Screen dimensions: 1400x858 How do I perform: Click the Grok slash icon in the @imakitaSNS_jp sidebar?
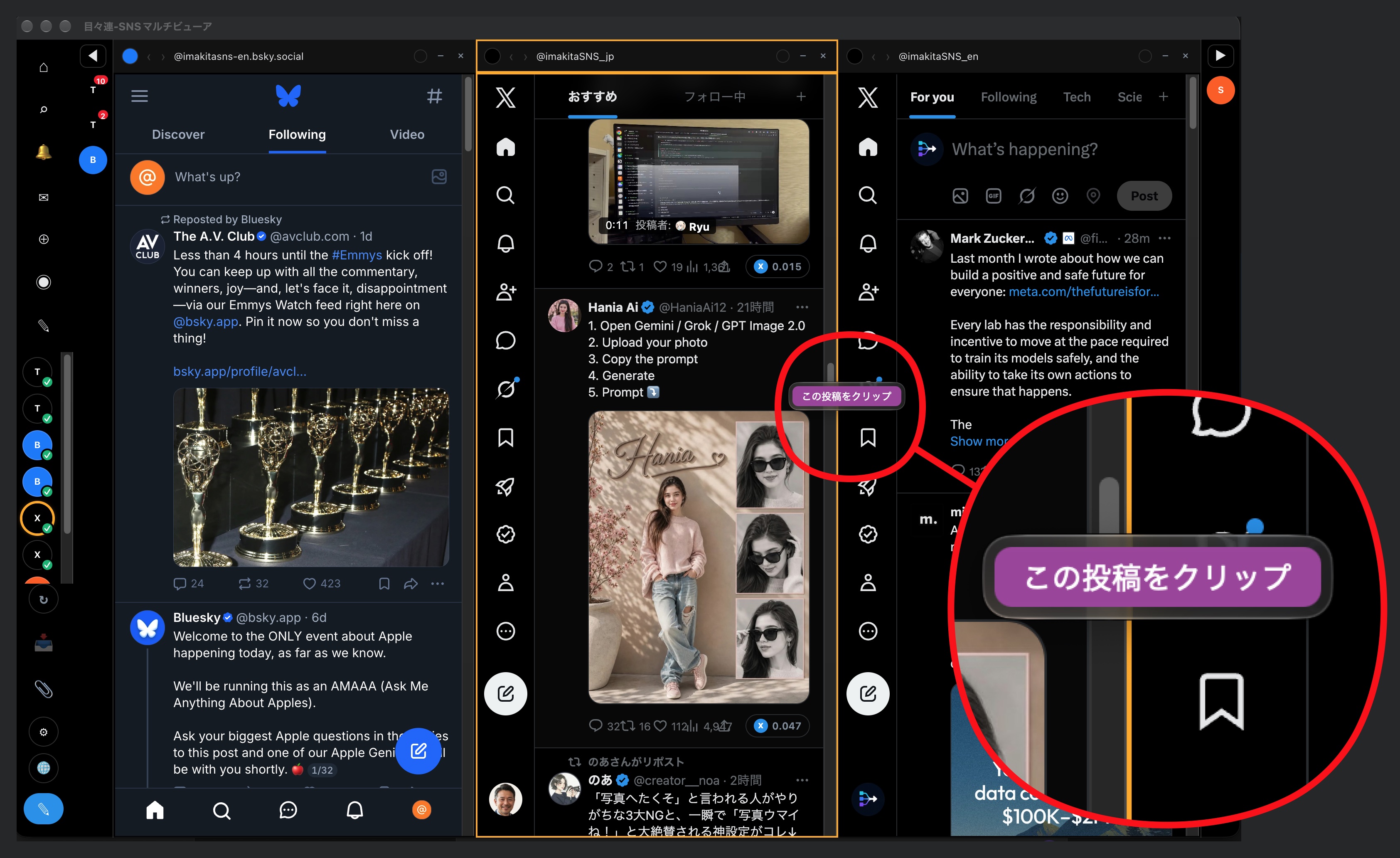(506, 389)
